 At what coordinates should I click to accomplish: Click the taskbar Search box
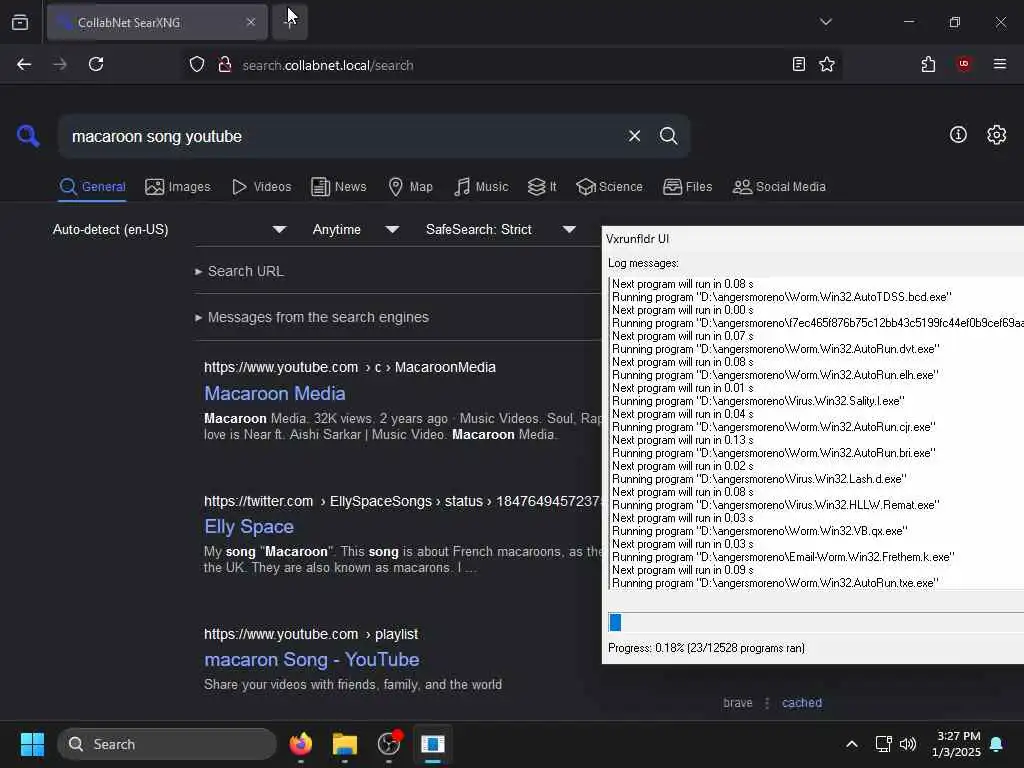(x=167, y=744)
